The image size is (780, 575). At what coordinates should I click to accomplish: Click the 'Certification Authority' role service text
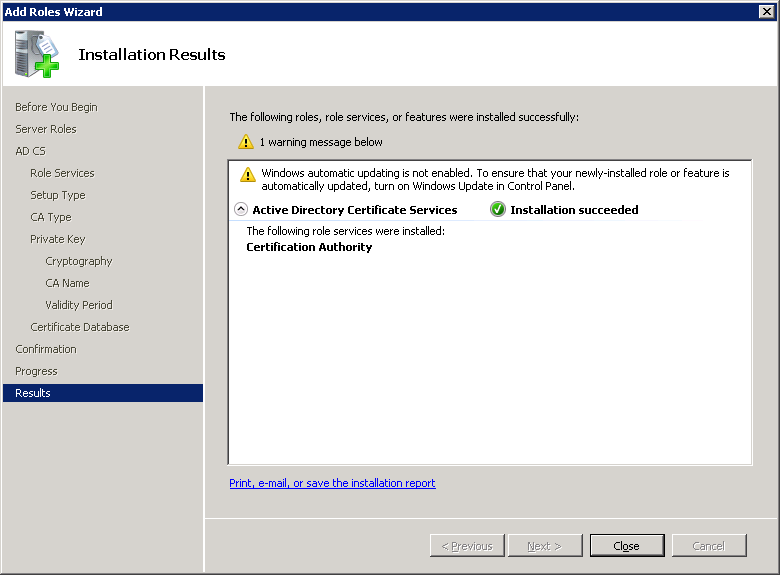(309, 247)
